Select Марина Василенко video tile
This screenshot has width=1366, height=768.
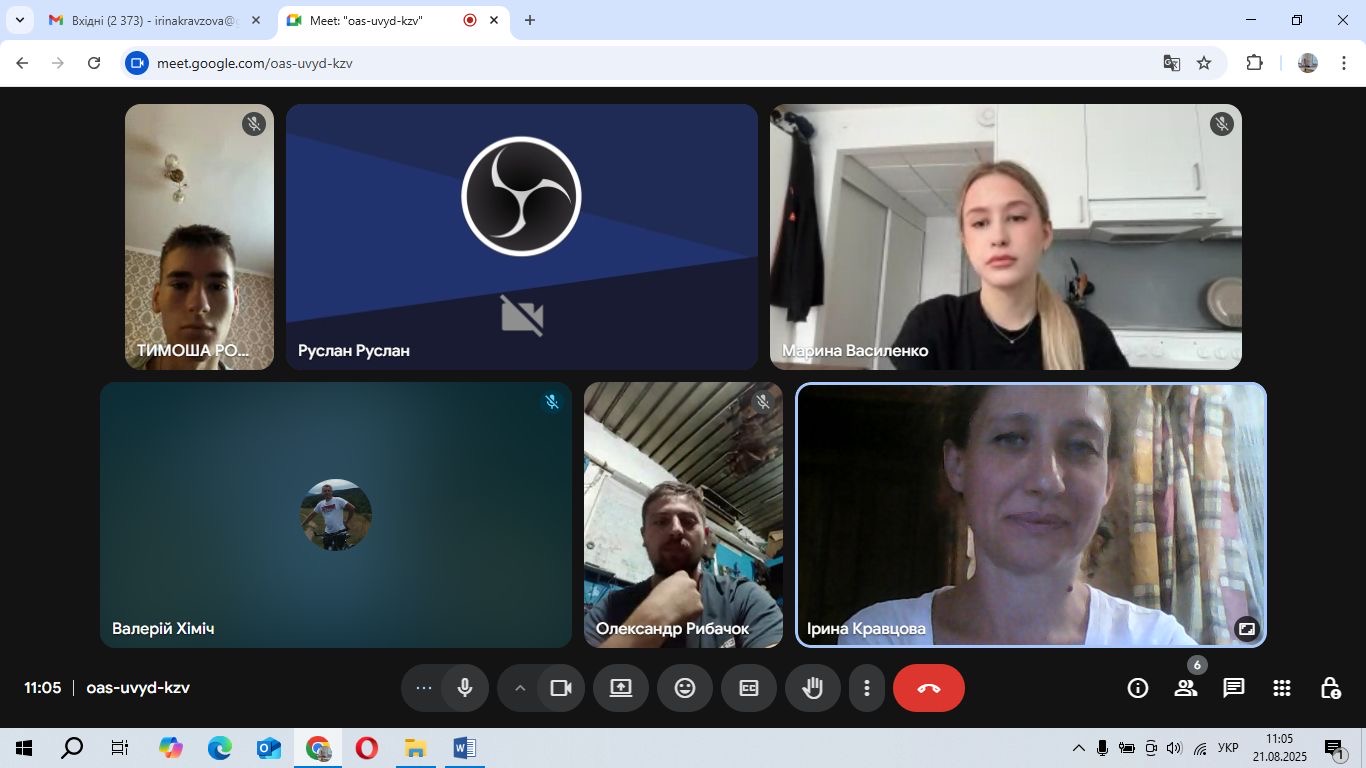pyautogui.click(x=1006, y=237)
